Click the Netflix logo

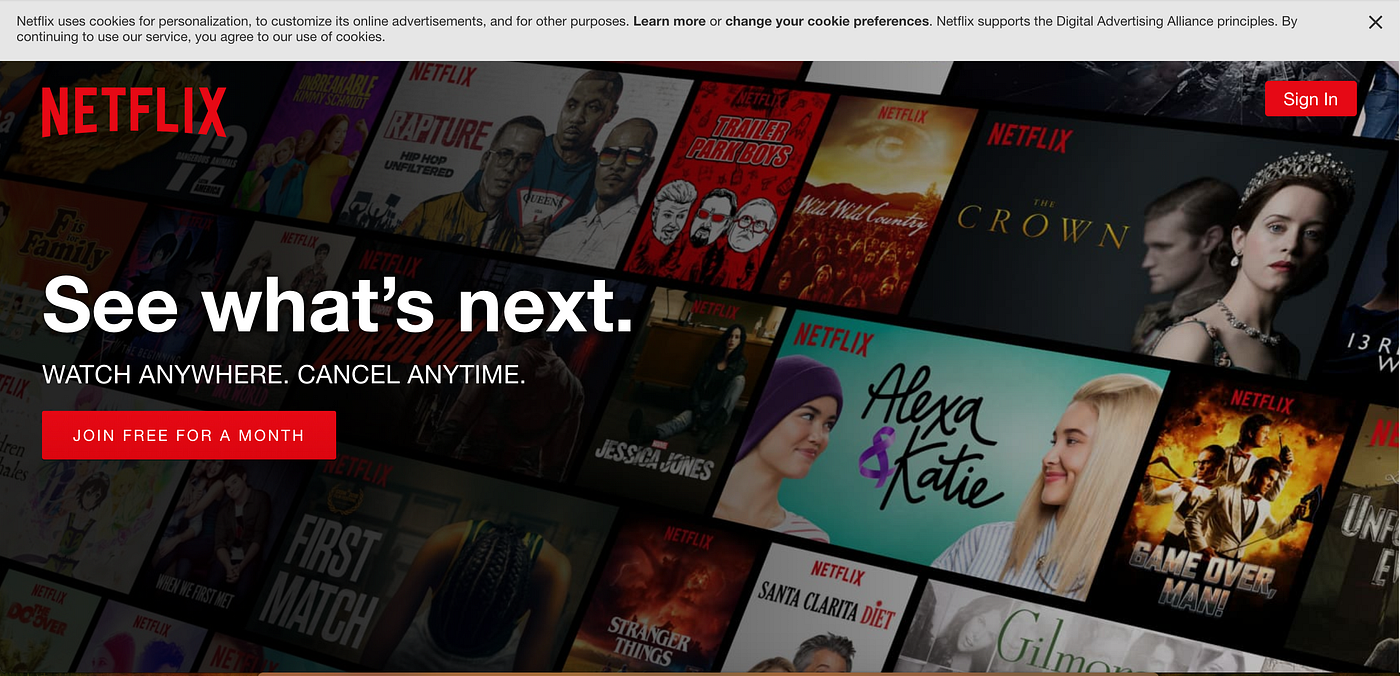(134, 112)
